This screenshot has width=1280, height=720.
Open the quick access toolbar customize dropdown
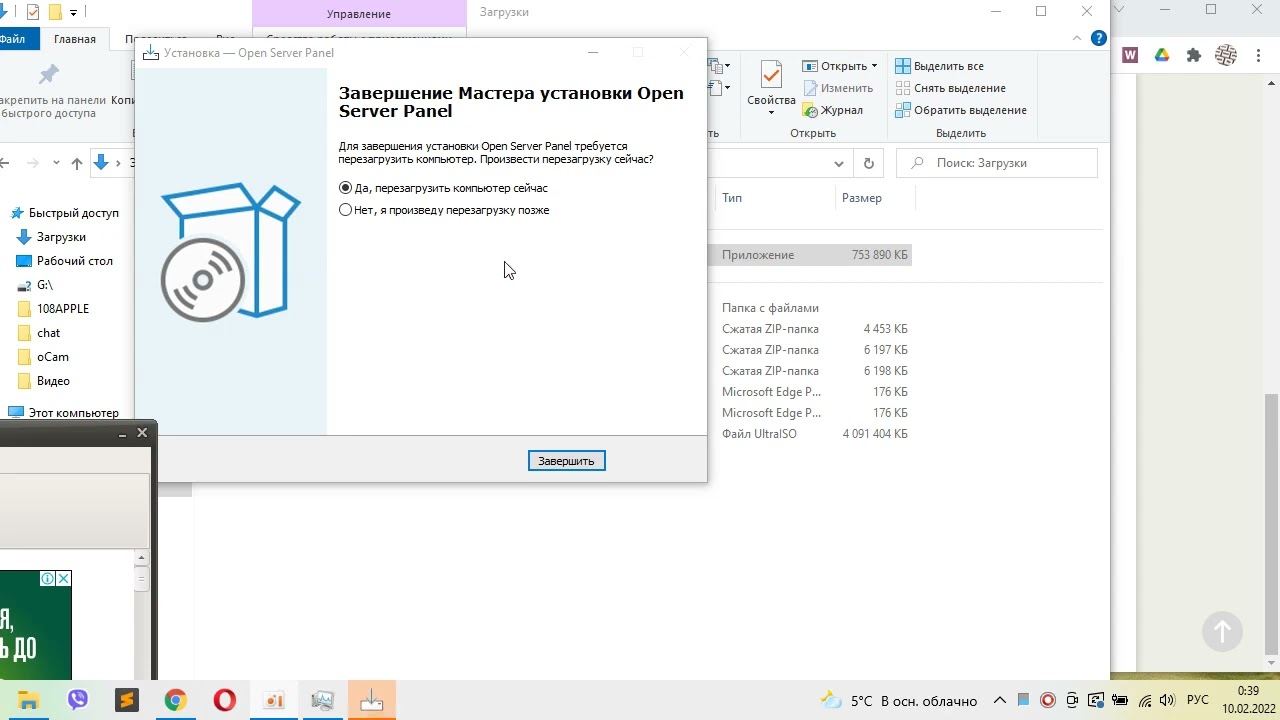(x=73, y=13)
